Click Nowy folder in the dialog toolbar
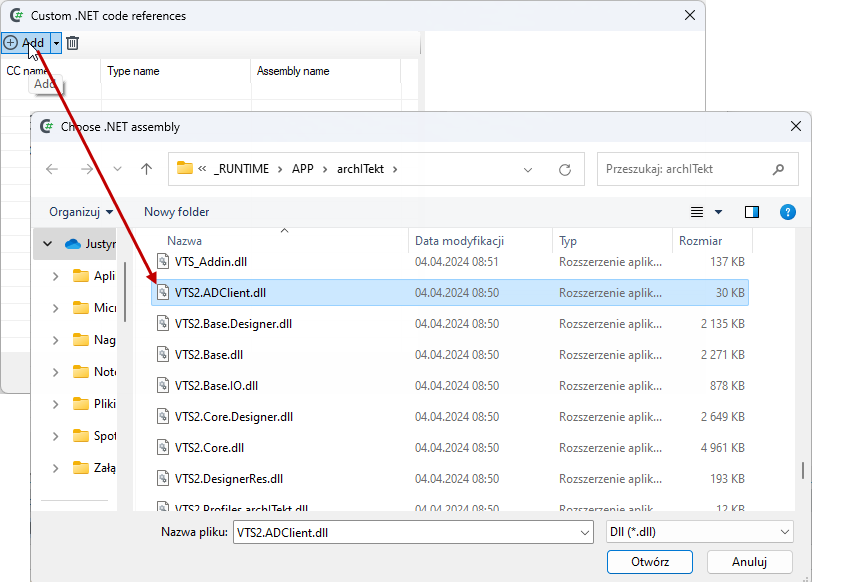The image size is (863, 585). (177, 212)
